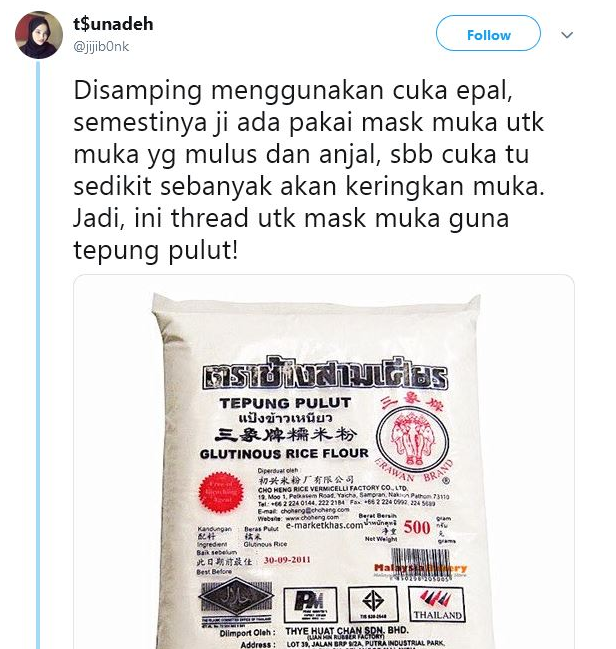Click the large Thai brand name banner
Screen dimensions: 616x649
(325, 375)
